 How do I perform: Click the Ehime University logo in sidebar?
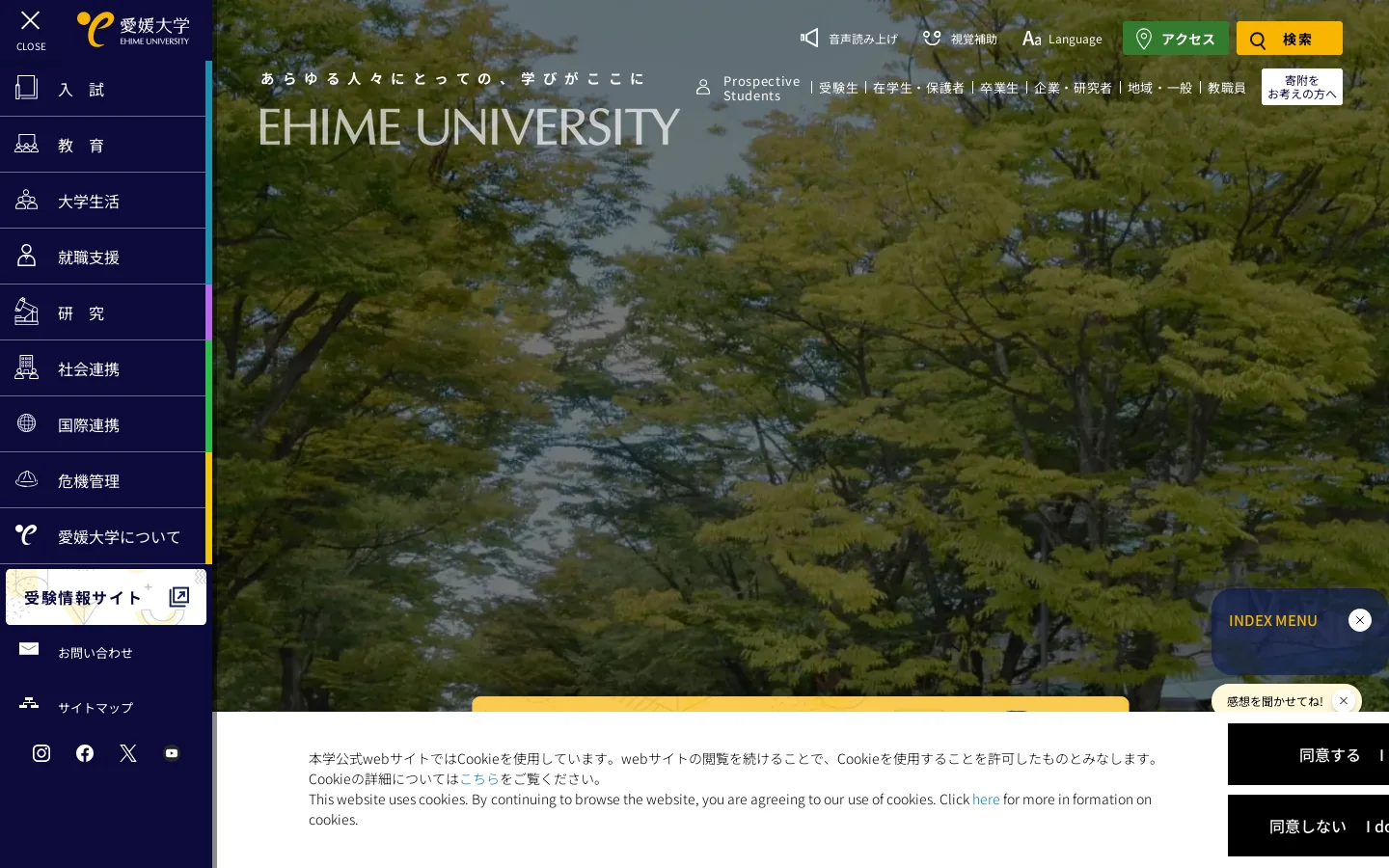tap(133, 29)
